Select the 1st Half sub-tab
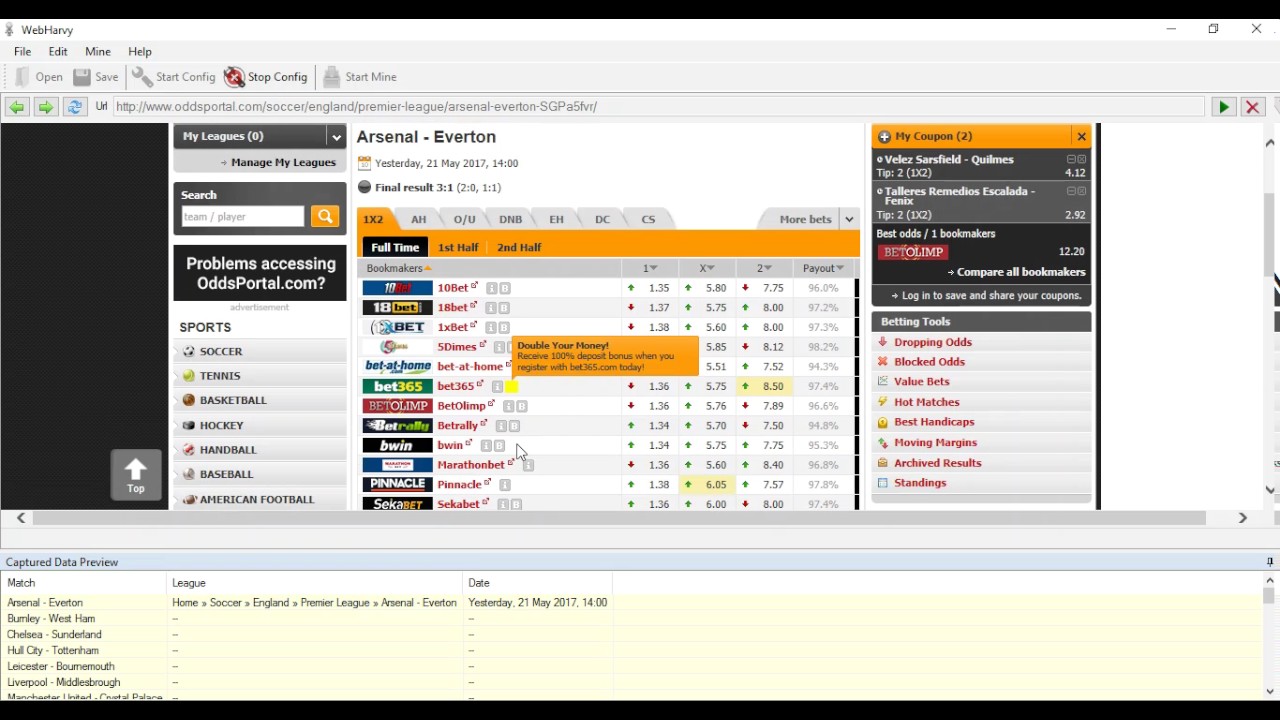1280x720 pixels. [x=458, y=247]
